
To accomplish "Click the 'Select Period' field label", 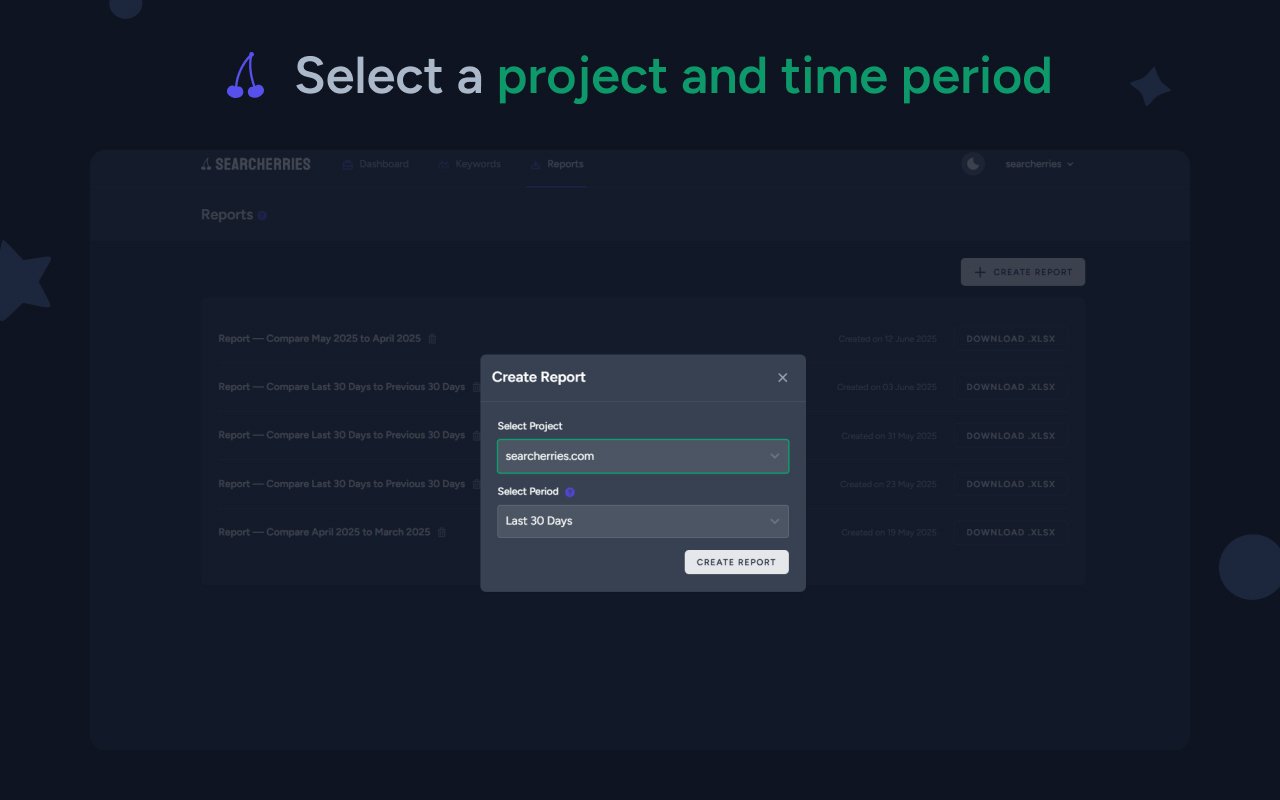I will [x=528, y=492].
